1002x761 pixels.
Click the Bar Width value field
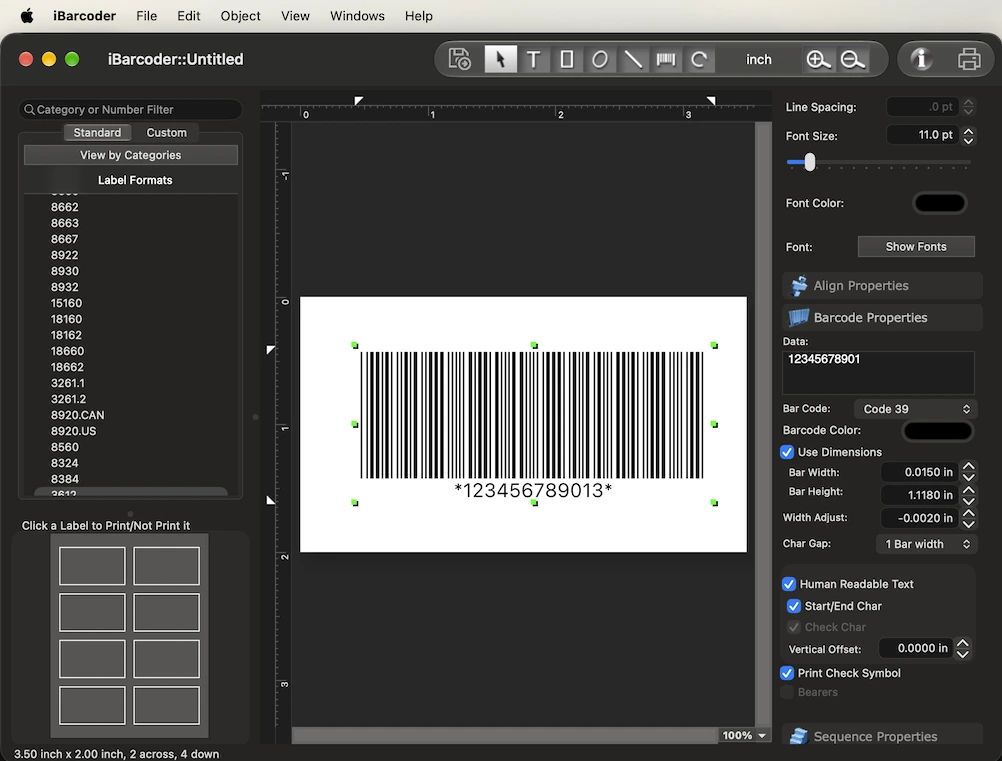[920, 472]
